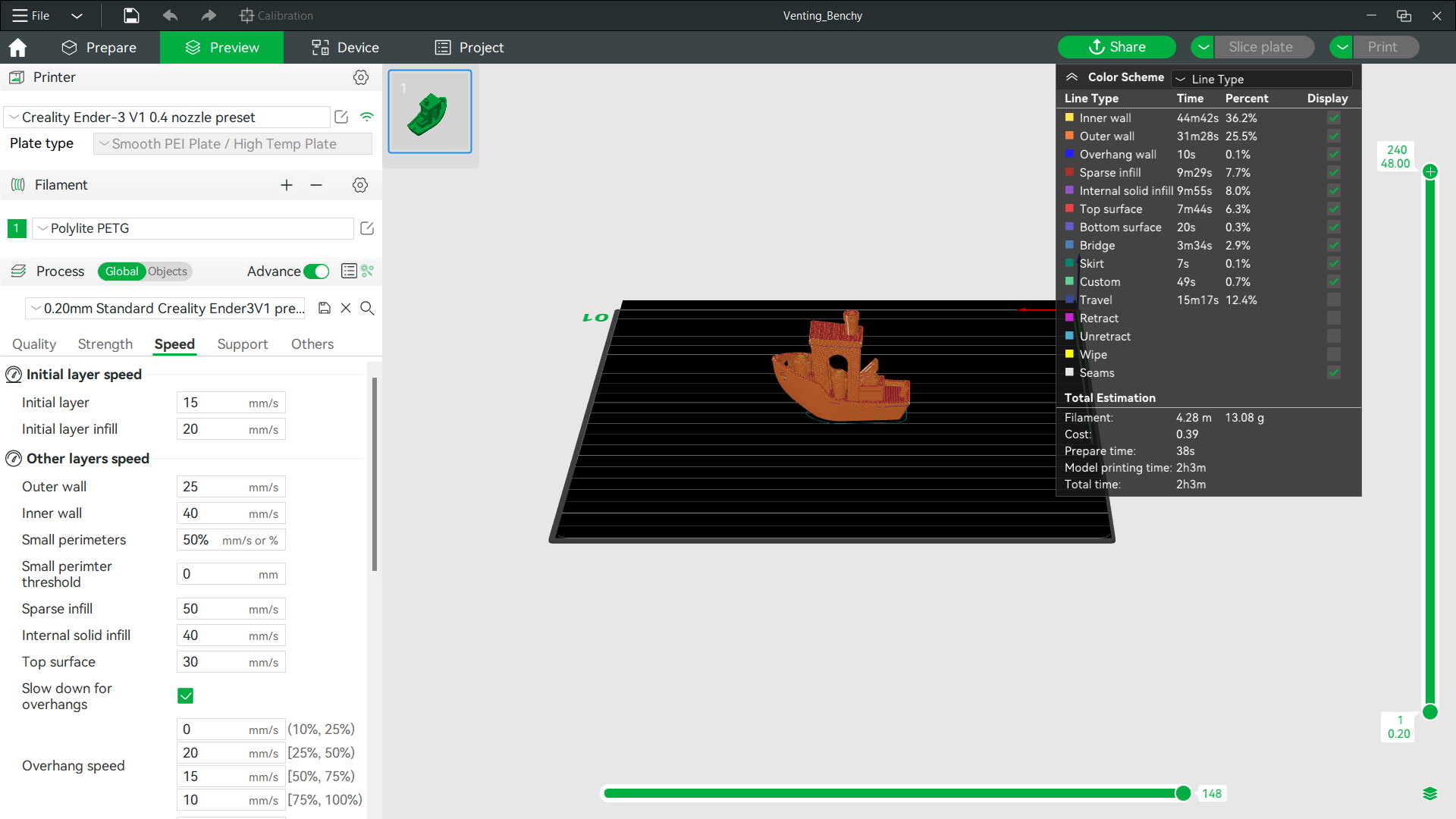The height and width of the screenshot is (819, 1456).
Task: Edit the Polylite PETG filament preset
Action: point(367,228)
